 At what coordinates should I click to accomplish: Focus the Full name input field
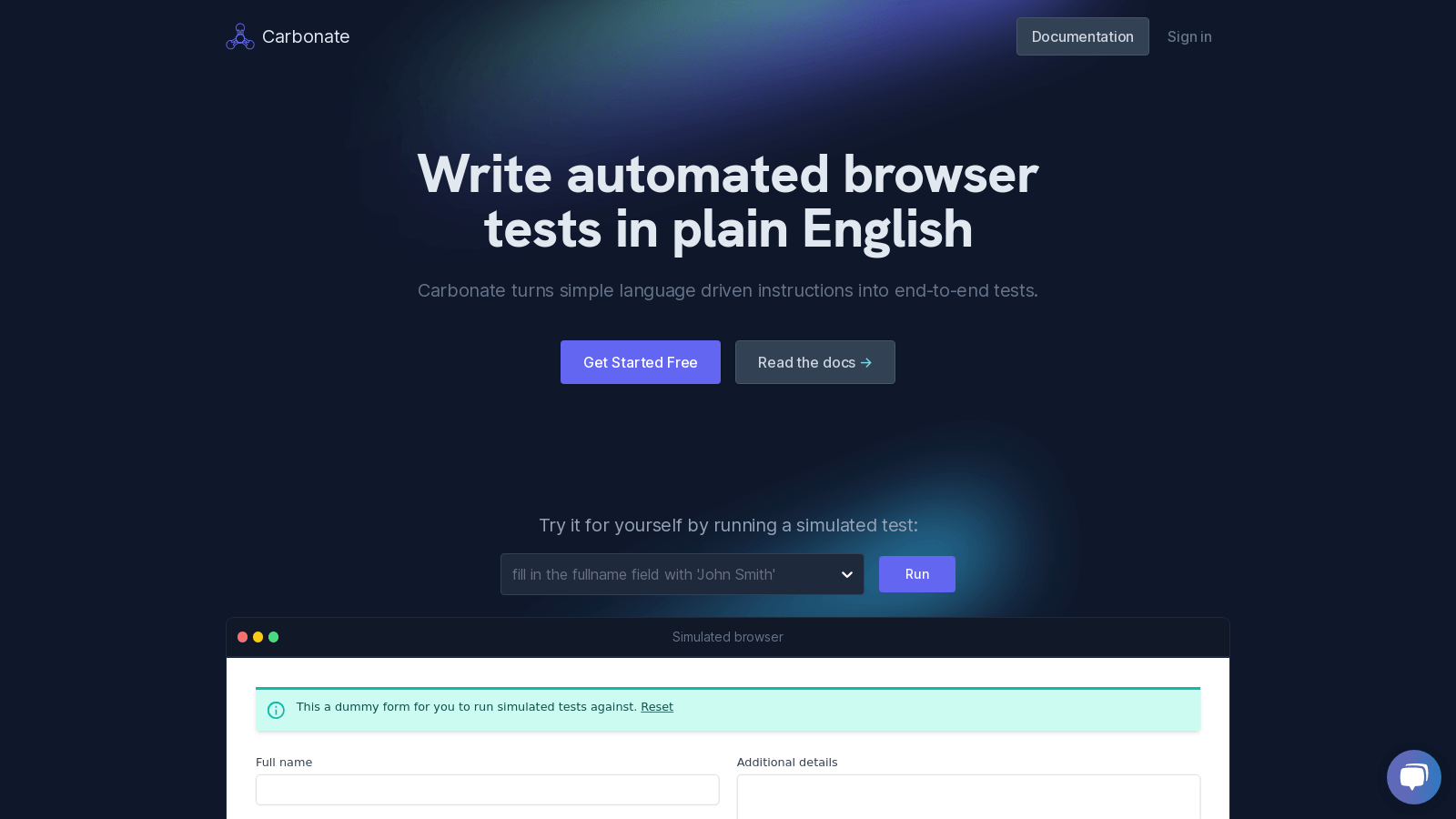point(488,790)
